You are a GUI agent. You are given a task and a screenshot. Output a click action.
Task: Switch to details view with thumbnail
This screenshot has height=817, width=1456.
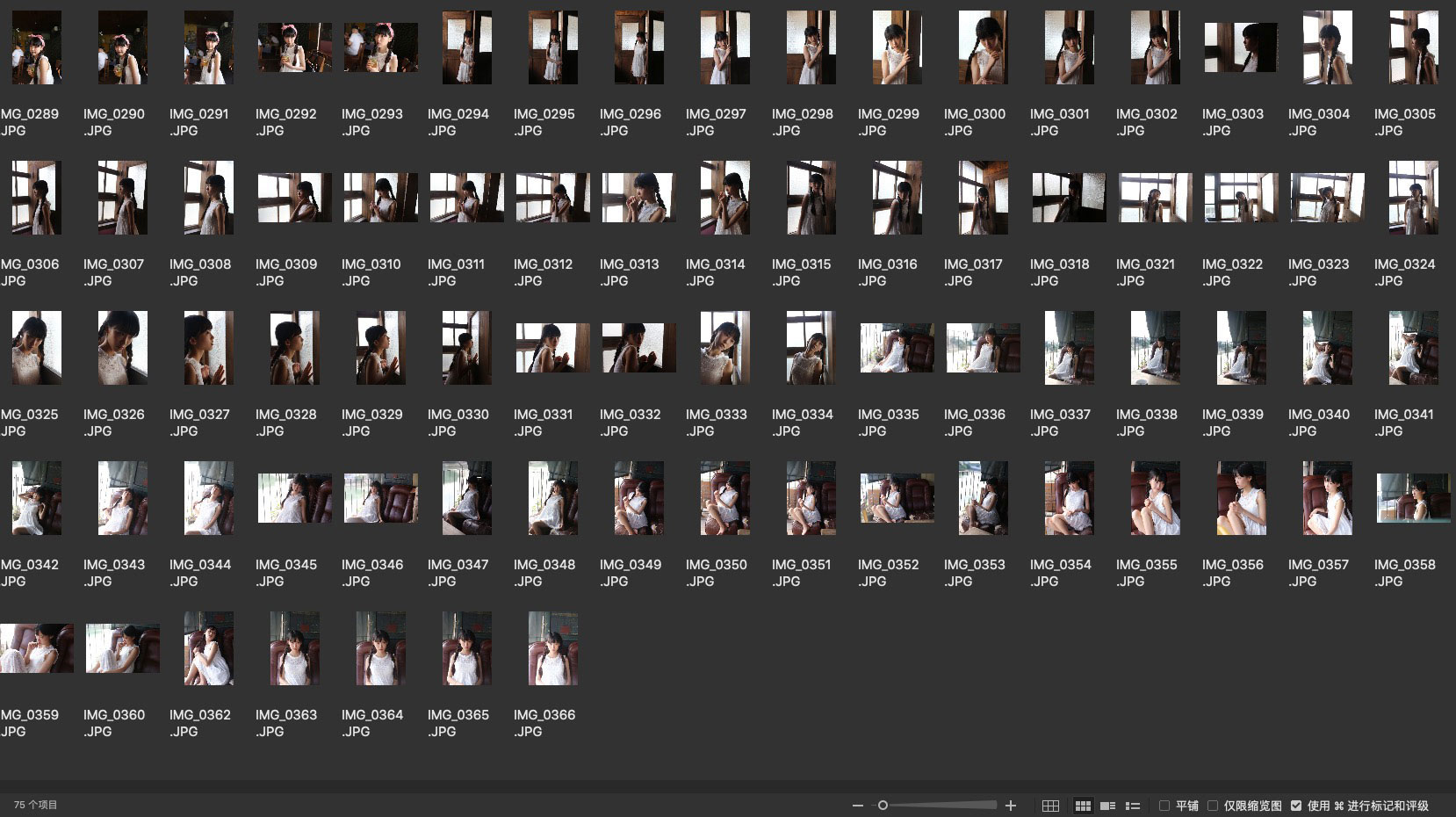pyautogui.click(x=1108, y=806)
